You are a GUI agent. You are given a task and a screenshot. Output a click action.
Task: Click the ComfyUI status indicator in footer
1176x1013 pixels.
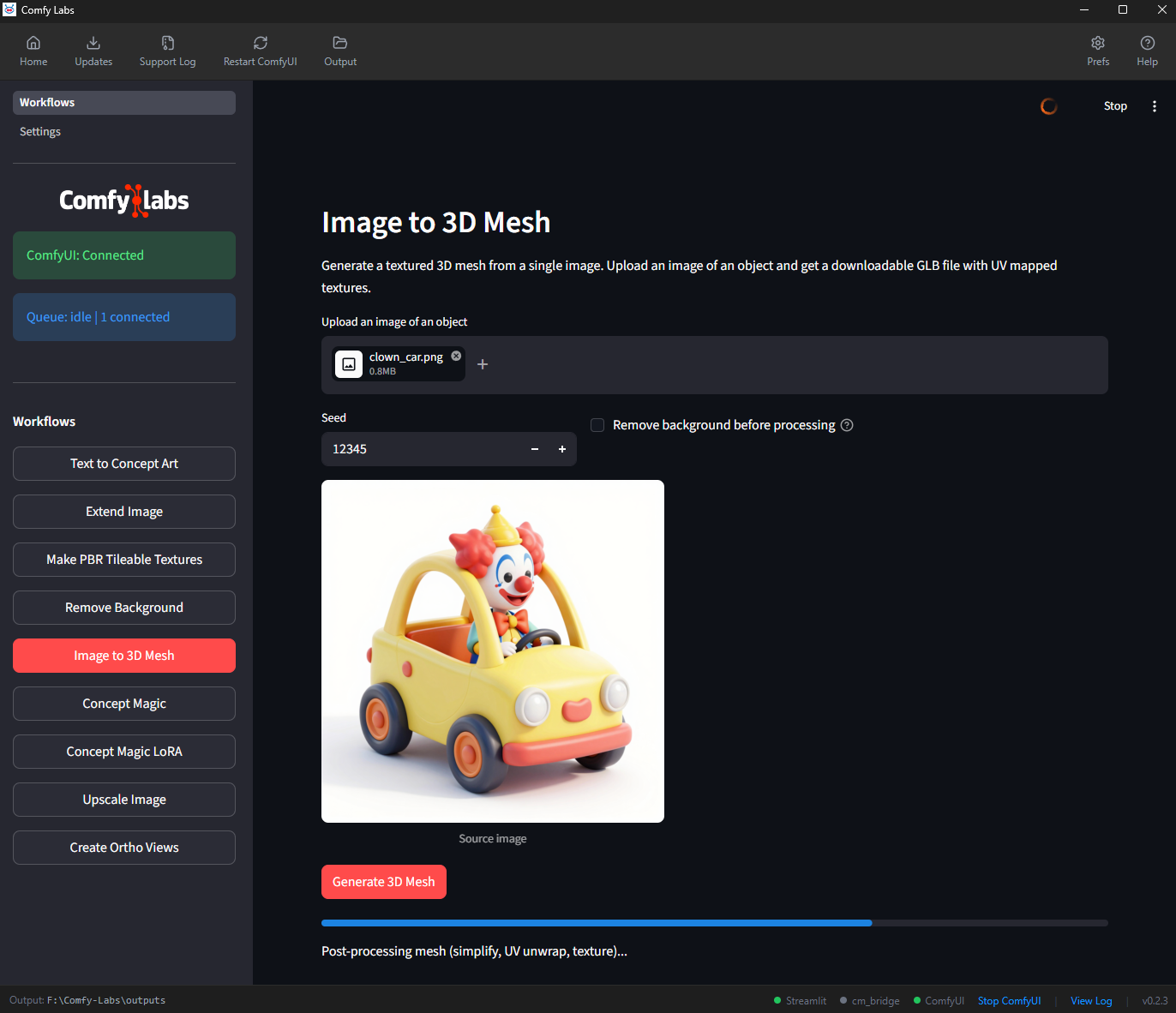tap(939, 1001)
